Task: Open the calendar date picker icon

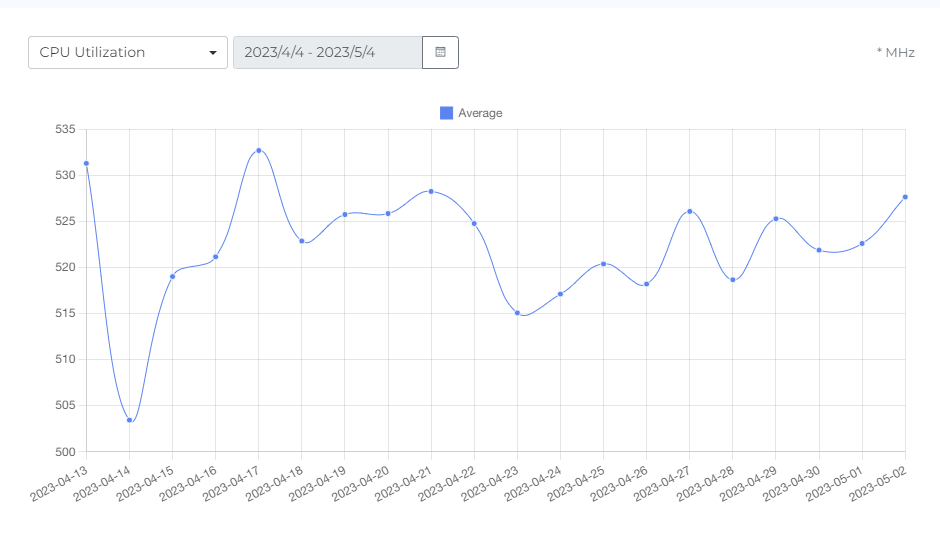Action: point(440,53)
